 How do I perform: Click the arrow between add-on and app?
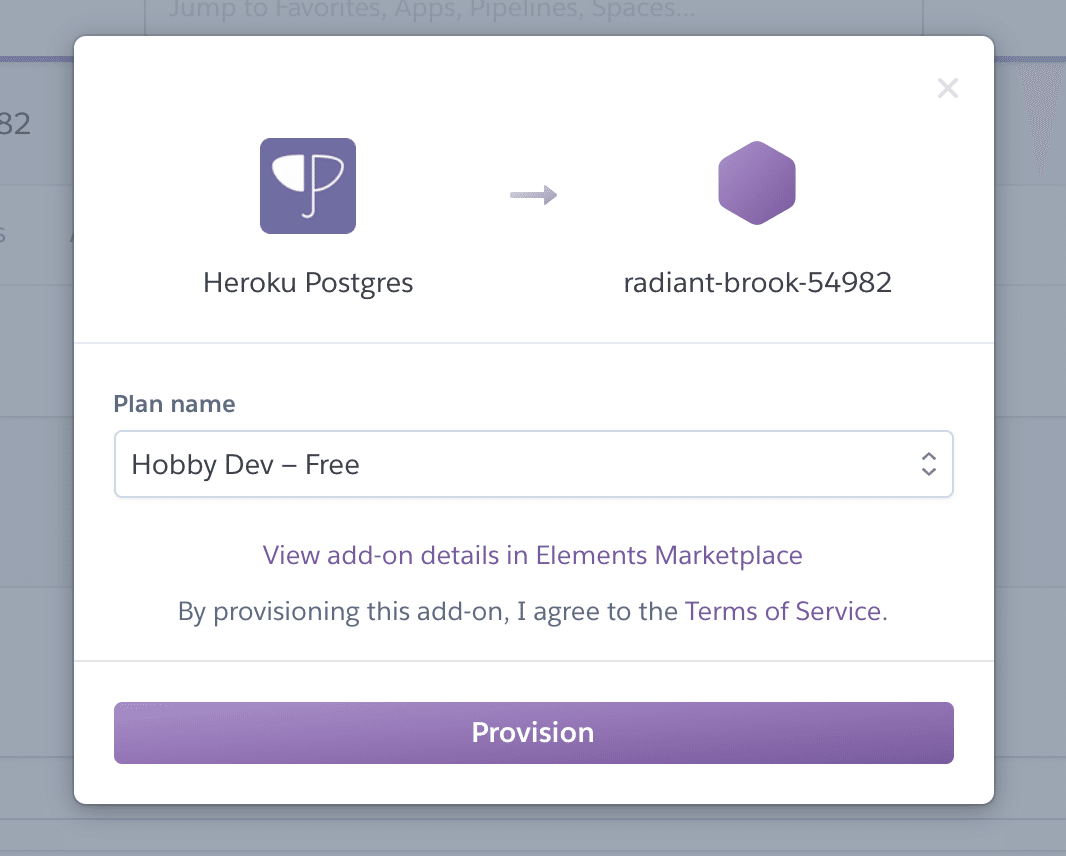[533, 195]
